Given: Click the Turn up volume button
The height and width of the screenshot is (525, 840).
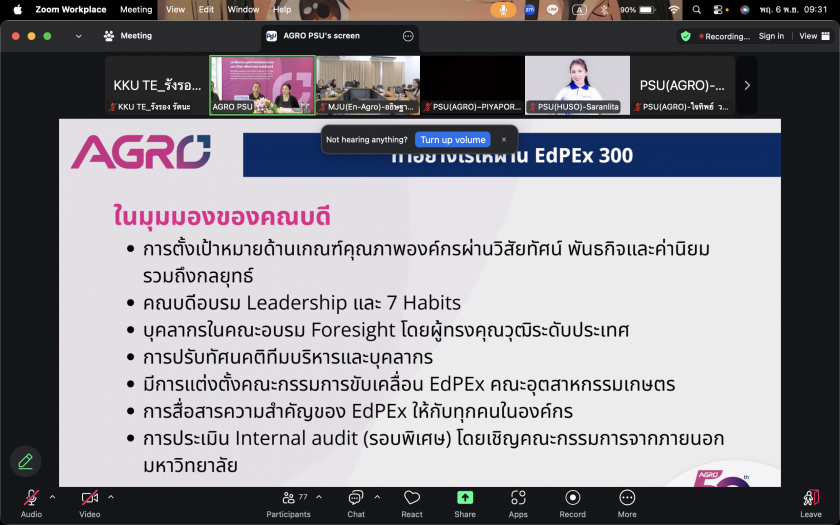Looking at the screenshot, I should pos(453,140).
